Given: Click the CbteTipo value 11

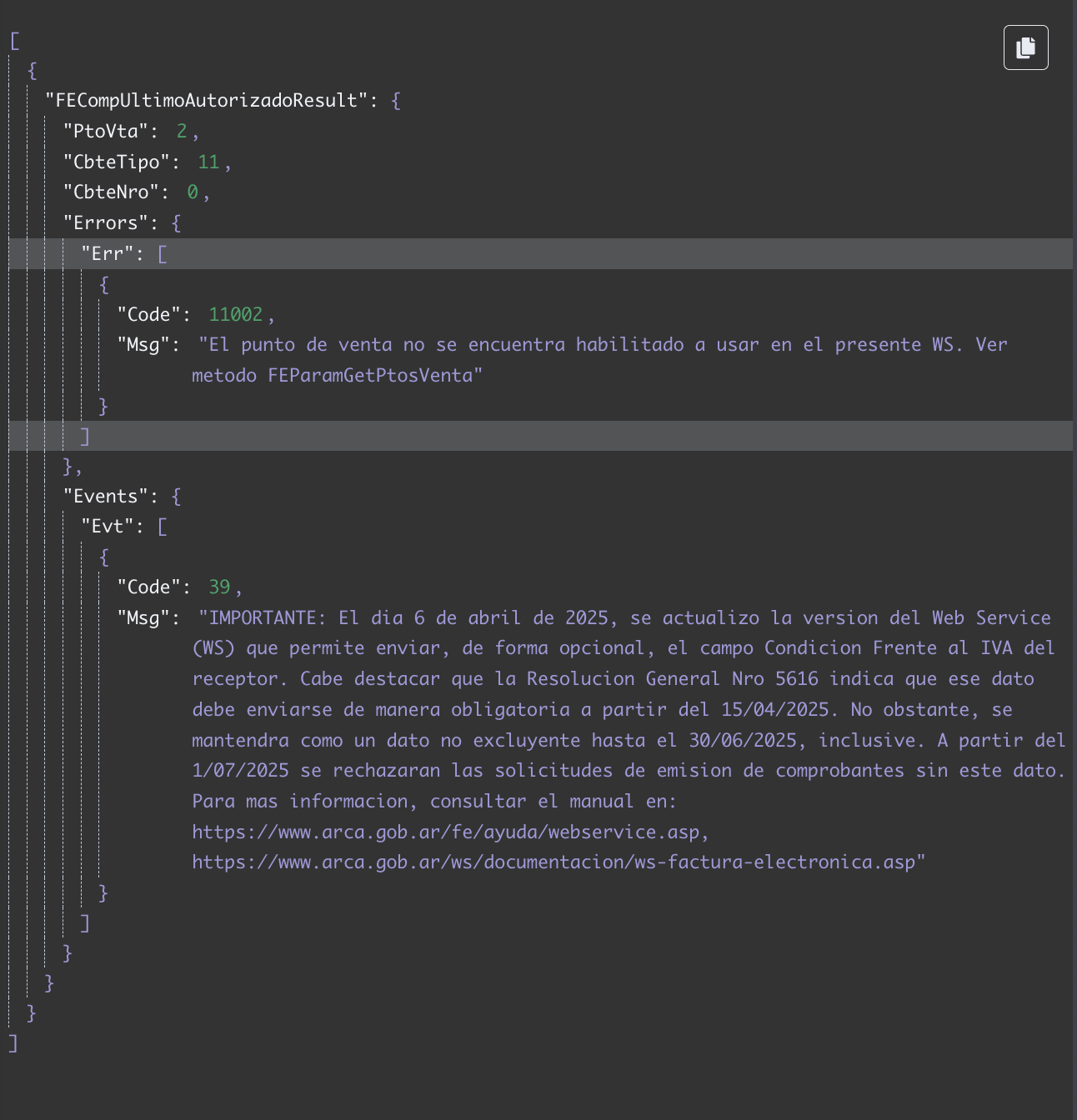Looking at the screenshot, I should point(208,162).
